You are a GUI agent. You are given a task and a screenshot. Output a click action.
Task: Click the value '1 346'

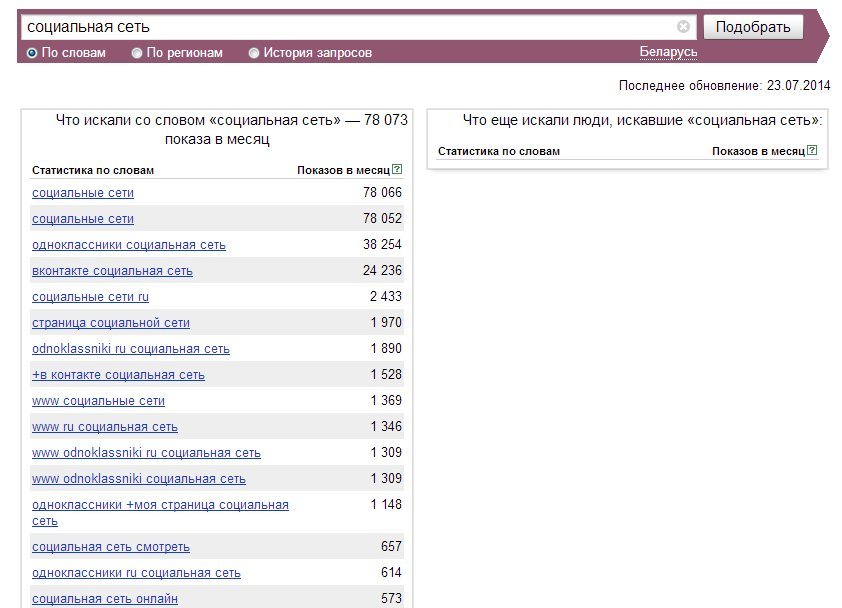pyautogui.click(x=386, y=426)
